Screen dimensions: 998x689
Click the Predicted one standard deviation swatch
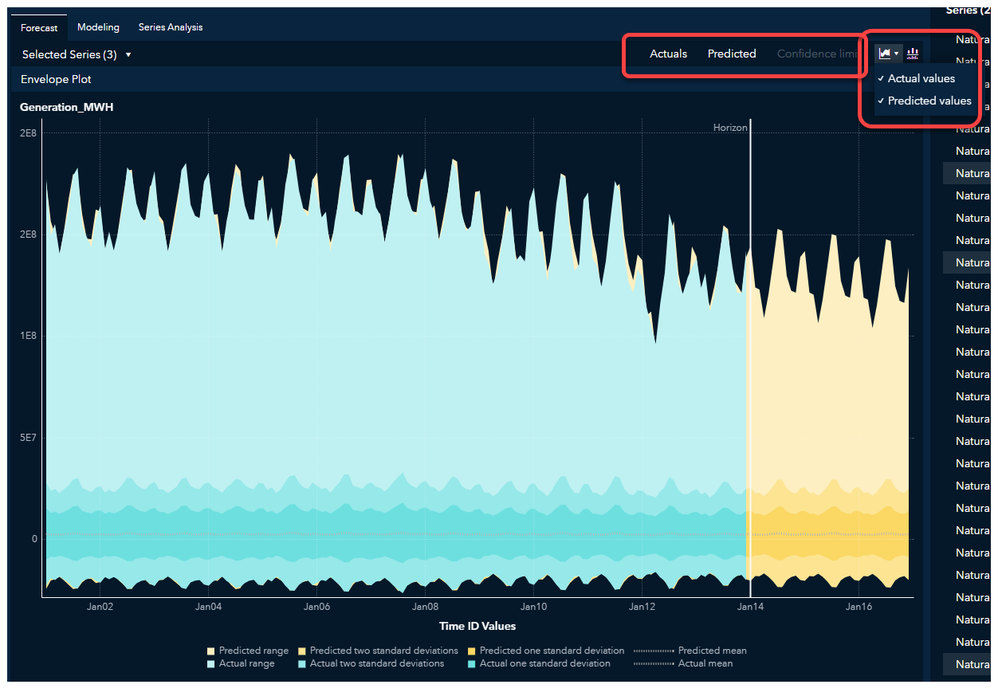pyautogui.click(x=472, y=651)
